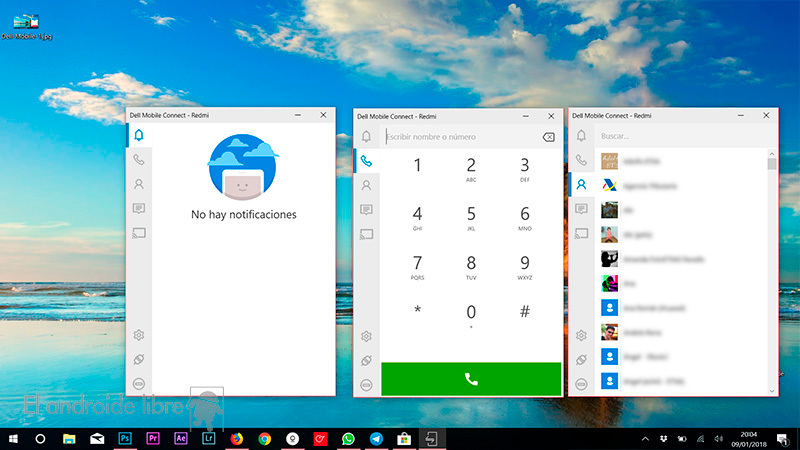The height and width of the screenshot is (450, 800).
Task: Click the contacts scrollbar down arrow
Action: pyautogui.click(x=771, y=391)
